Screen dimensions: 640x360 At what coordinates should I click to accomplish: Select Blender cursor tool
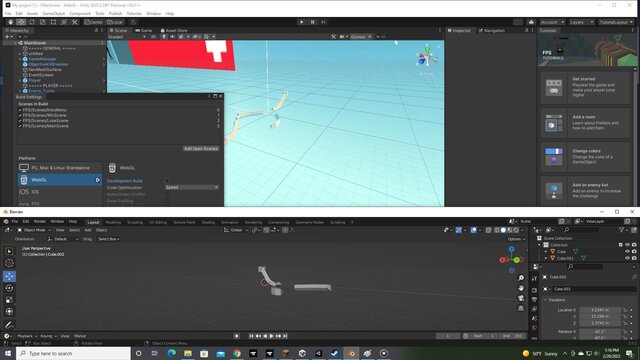pos(9,263)
